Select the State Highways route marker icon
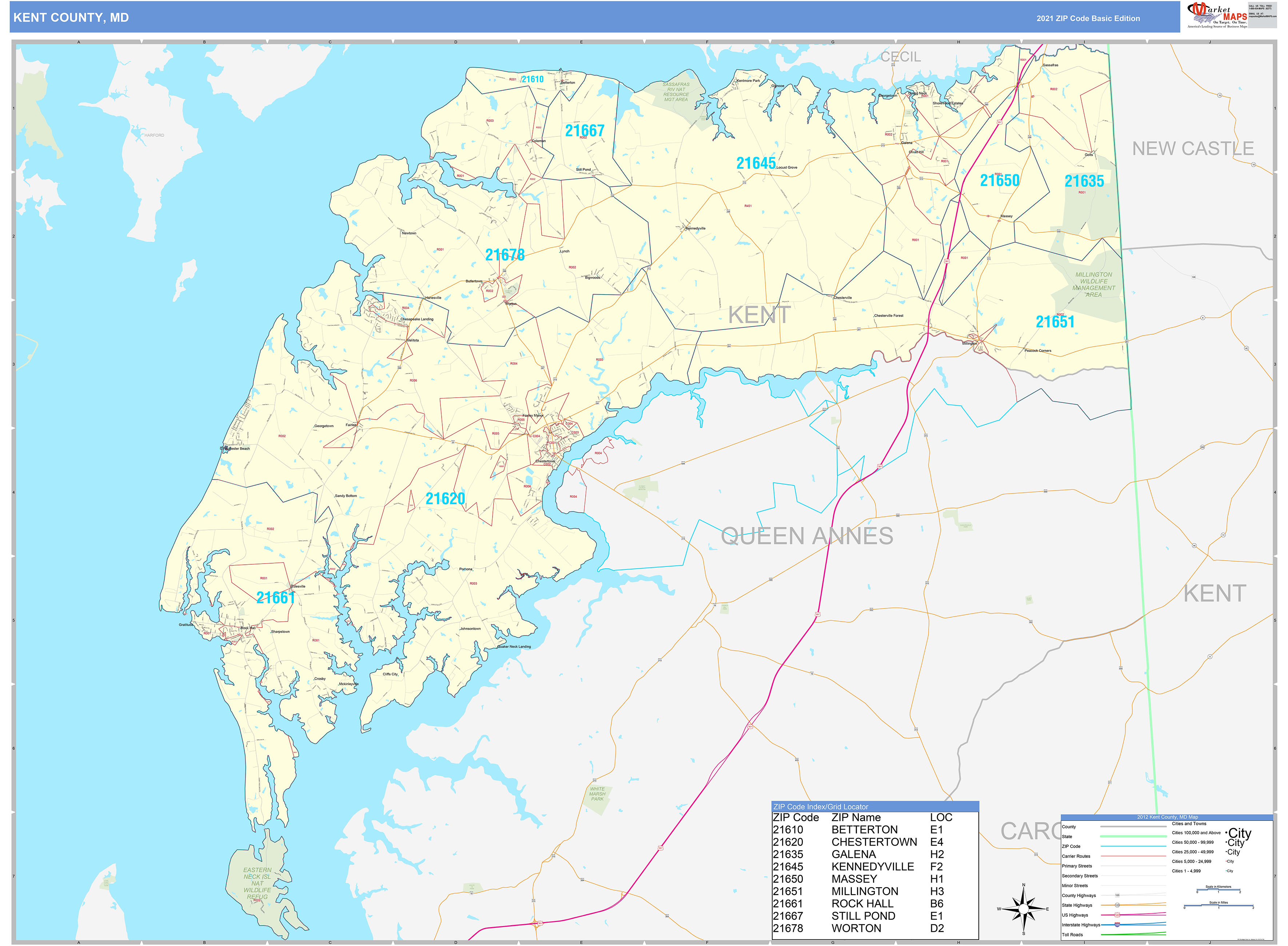Image resolution: width=1288 pixels, height=946 pixels. point(1118,905)
